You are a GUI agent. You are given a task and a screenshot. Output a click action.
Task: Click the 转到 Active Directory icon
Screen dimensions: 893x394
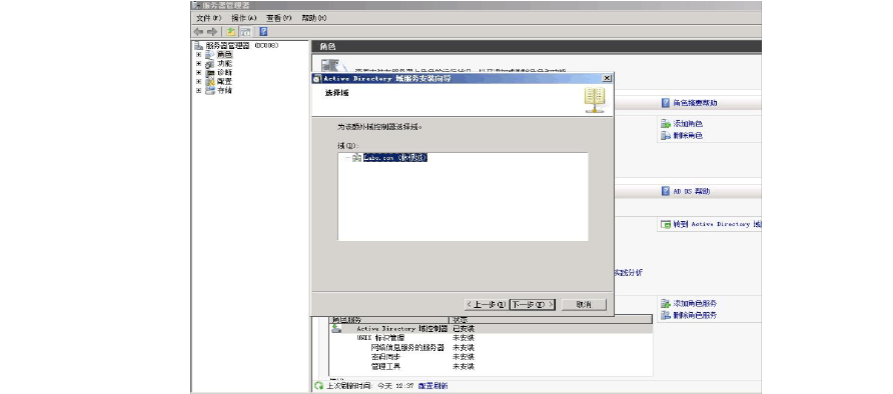coord(665,224)
